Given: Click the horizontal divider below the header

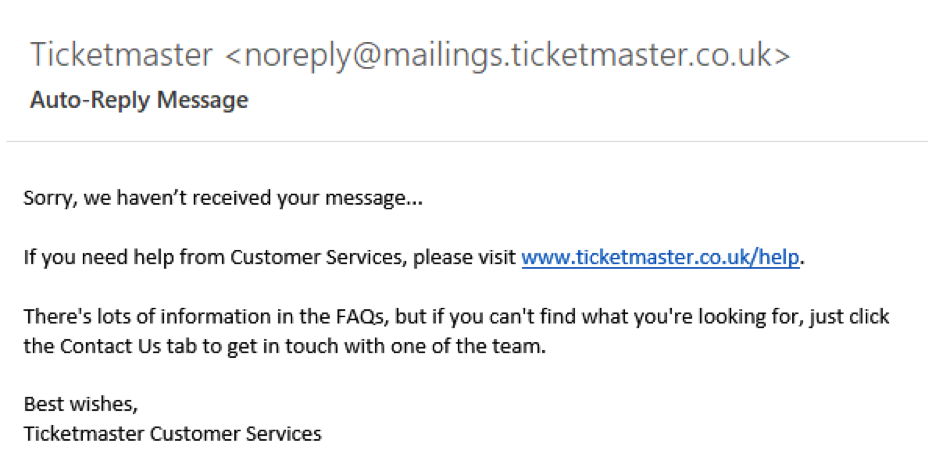Looking at the screenshot, I should point(467,142).
